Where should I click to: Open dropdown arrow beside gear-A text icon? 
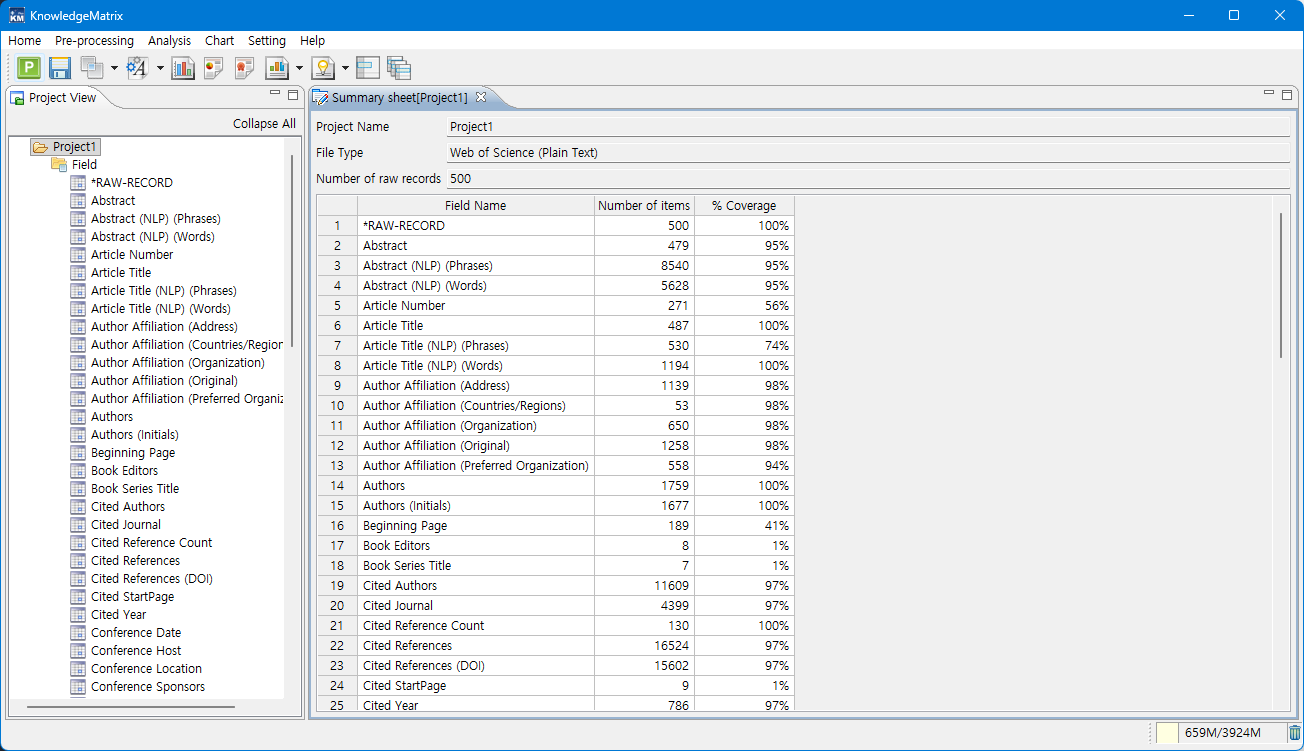coord(160,69)
